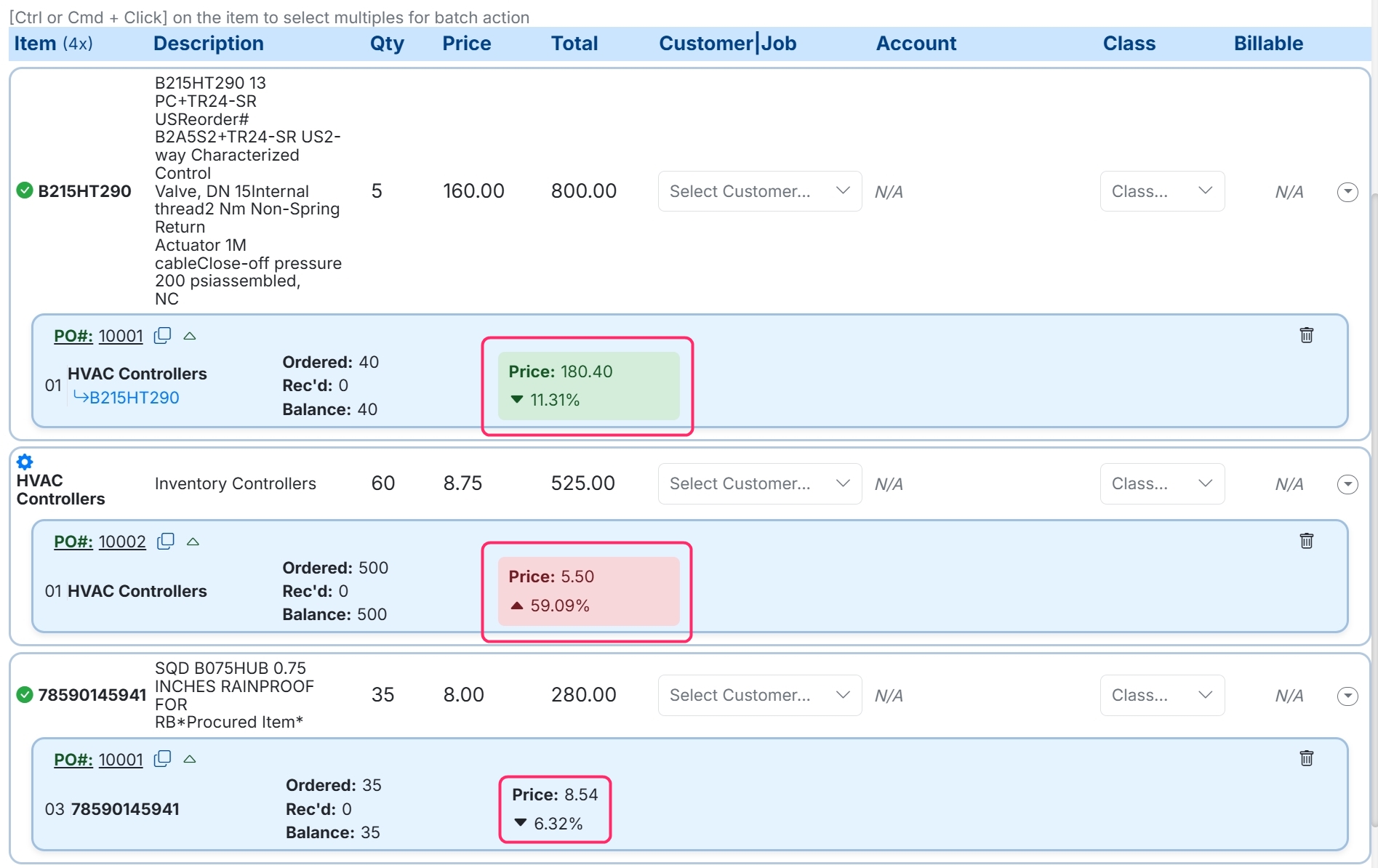Copy PO# 10001 under the B215HT290 item

click(x=163, y=336)
